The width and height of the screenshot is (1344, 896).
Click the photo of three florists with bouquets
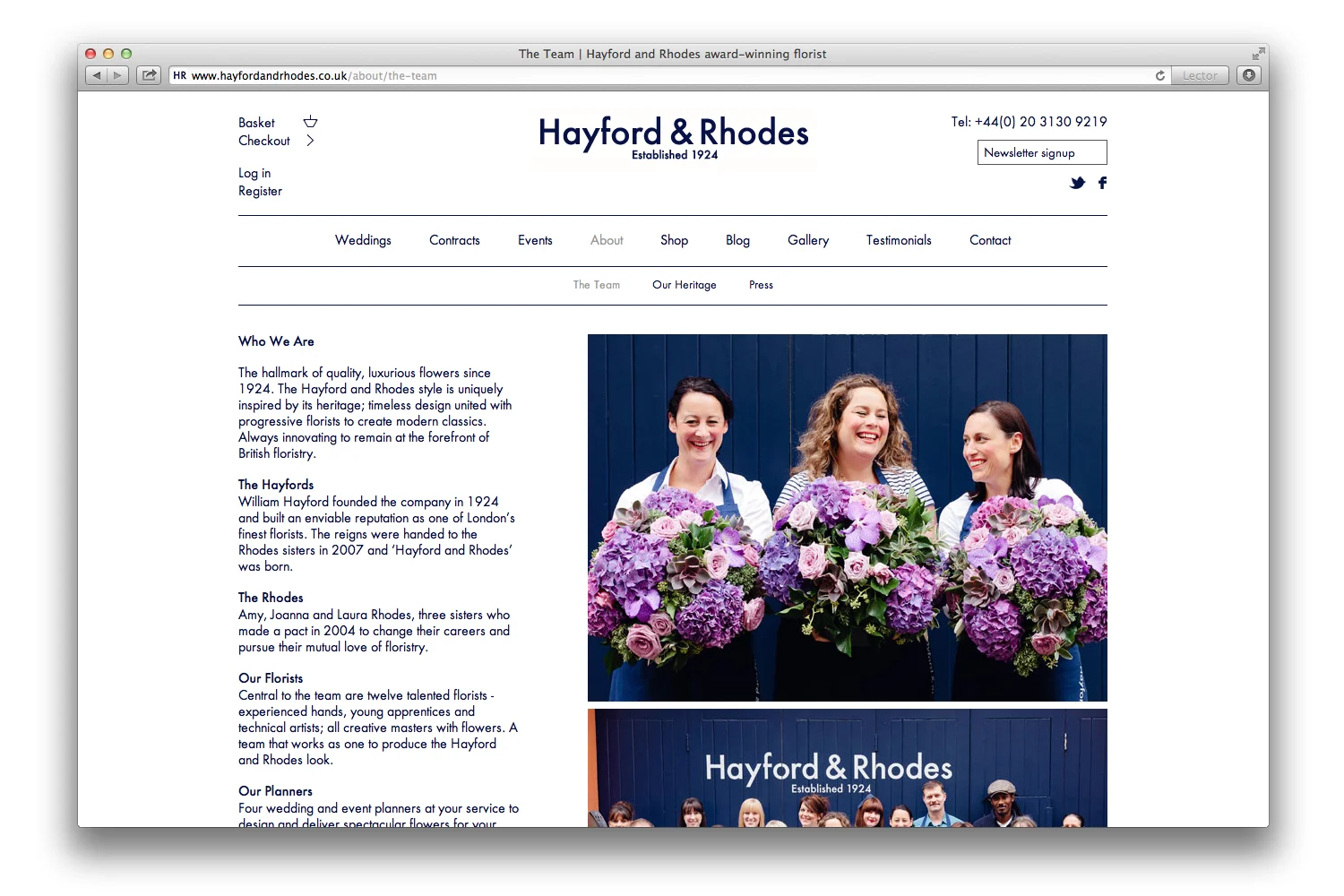(x=848, y=518)
